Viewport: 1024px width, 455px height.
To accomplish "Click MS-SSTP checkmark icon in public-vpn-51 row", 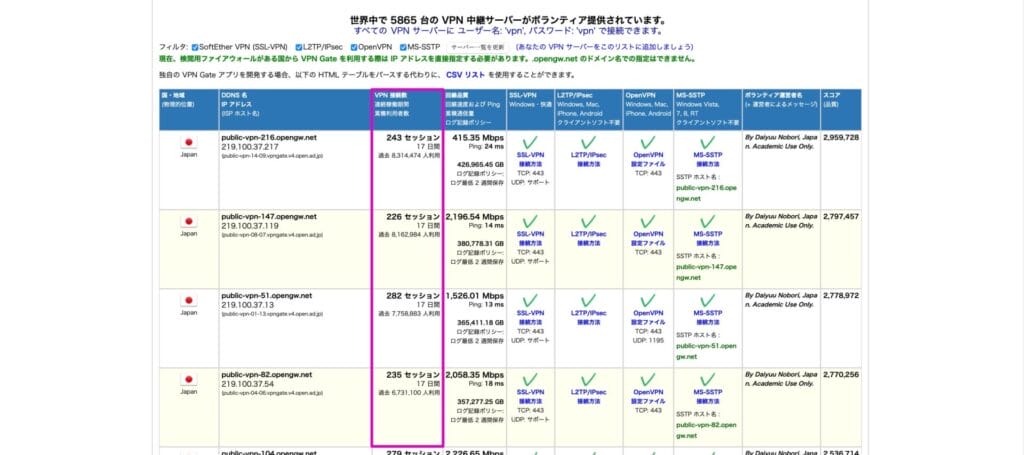I will click(707, 301).
